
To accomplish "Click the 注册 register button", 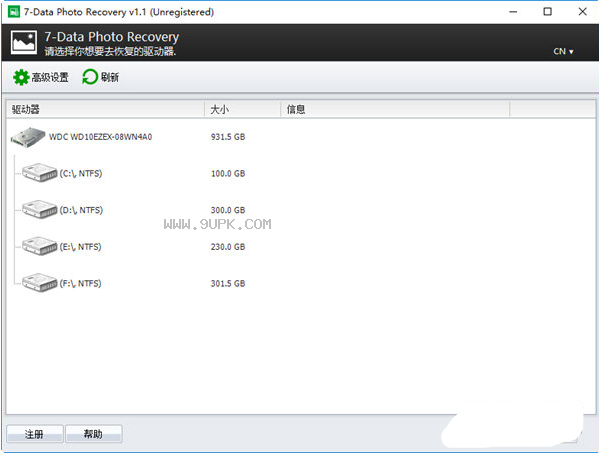I will click(34, 434).
